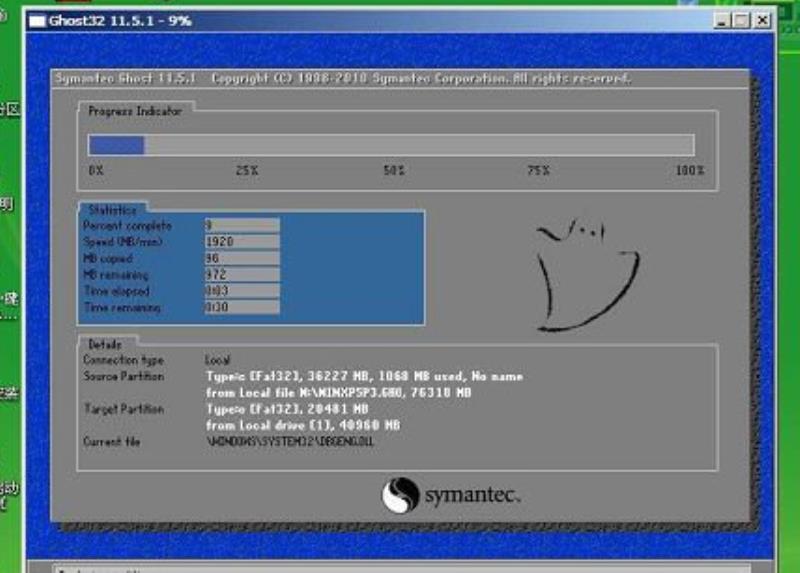Click the Type:c [Fat32], 20481 MB target line
Screen dimensions: 800x573
[x=287, y=409]
